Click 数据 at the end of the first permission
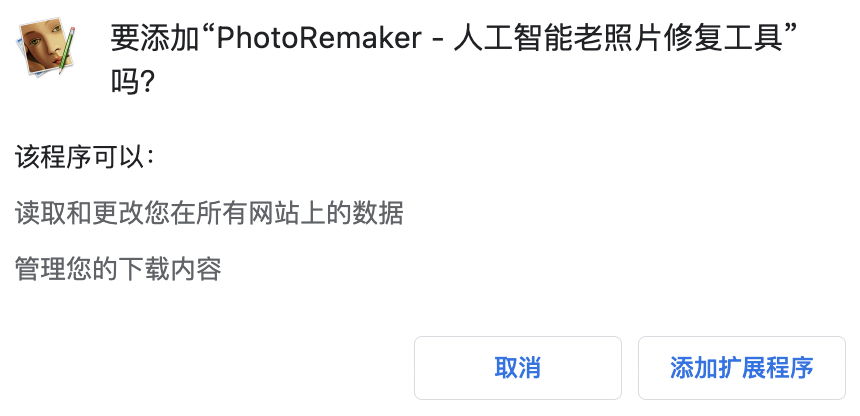Image resolution: width=860 pixels, height=416 pixels. (378, 213)
